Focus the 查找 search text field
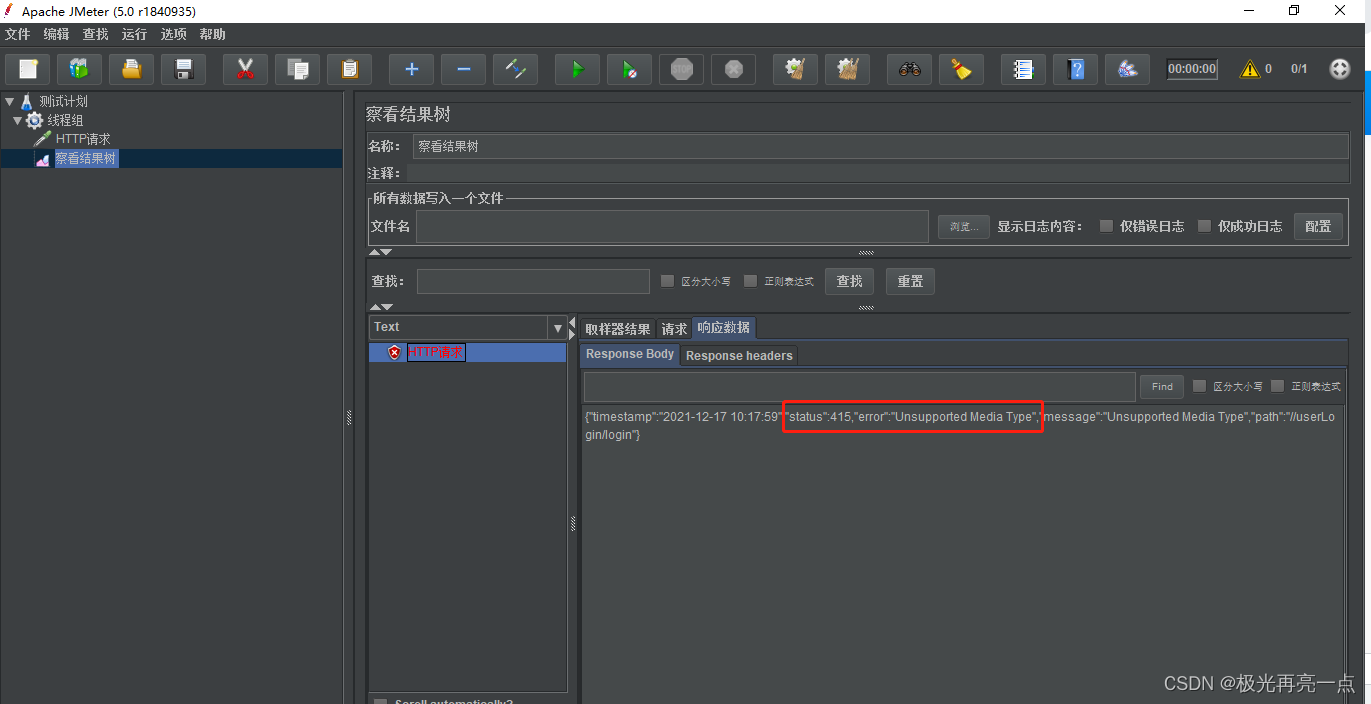 coord(533,281)
